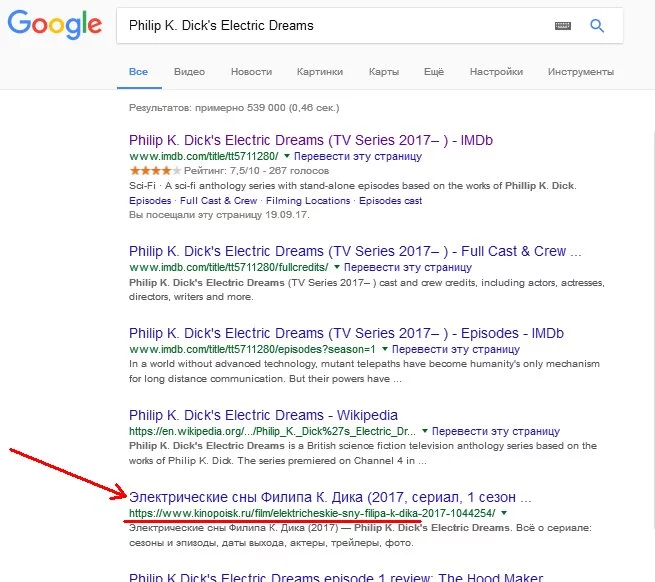Click the search input field

click(x=330, y=26)
